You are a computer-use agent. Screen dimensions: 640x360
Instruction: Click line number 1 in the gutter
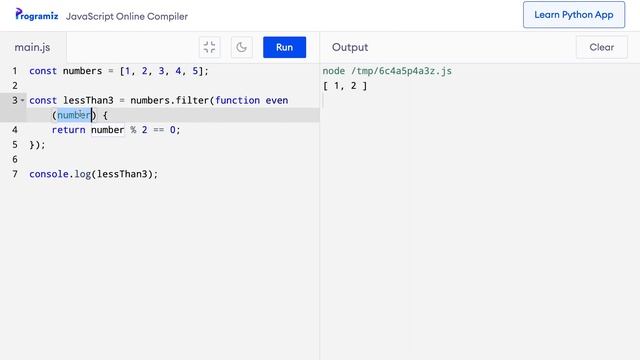(x=15, y=71)
